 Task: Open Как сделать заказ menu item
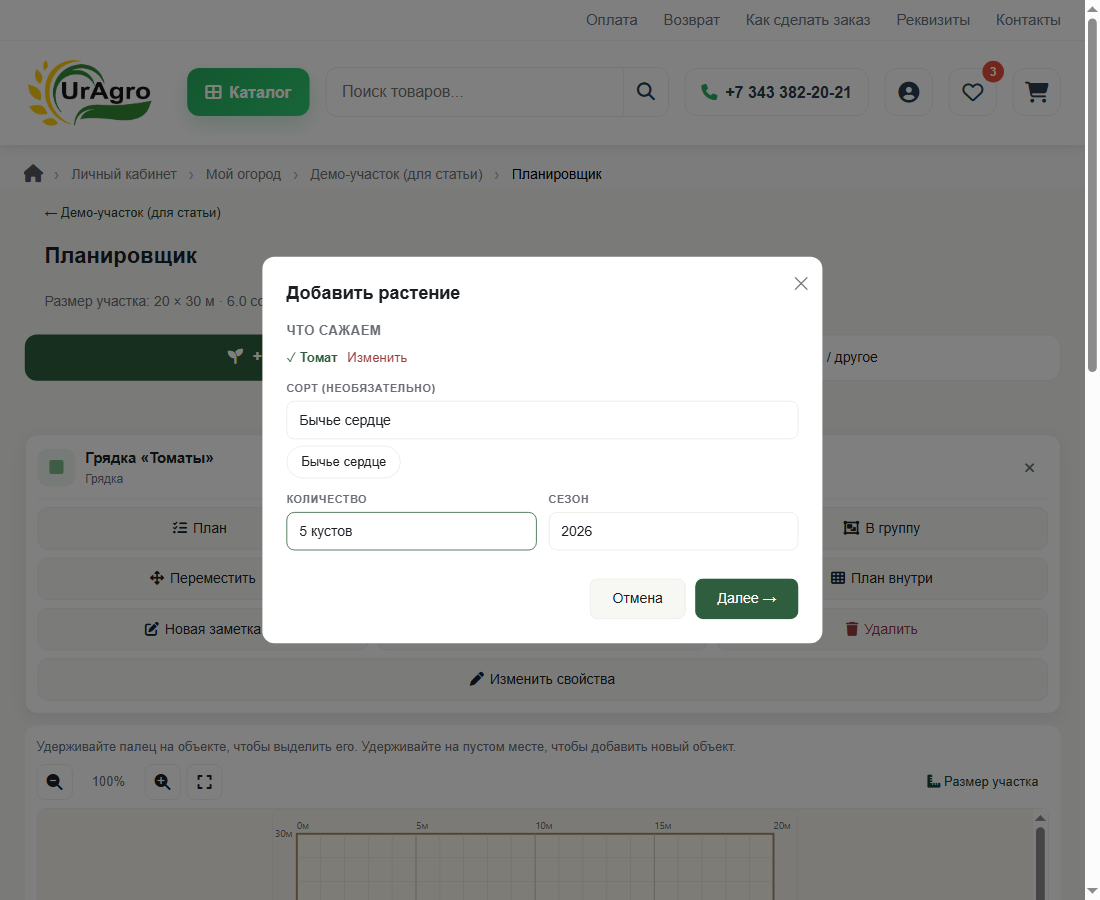[807, 20]
